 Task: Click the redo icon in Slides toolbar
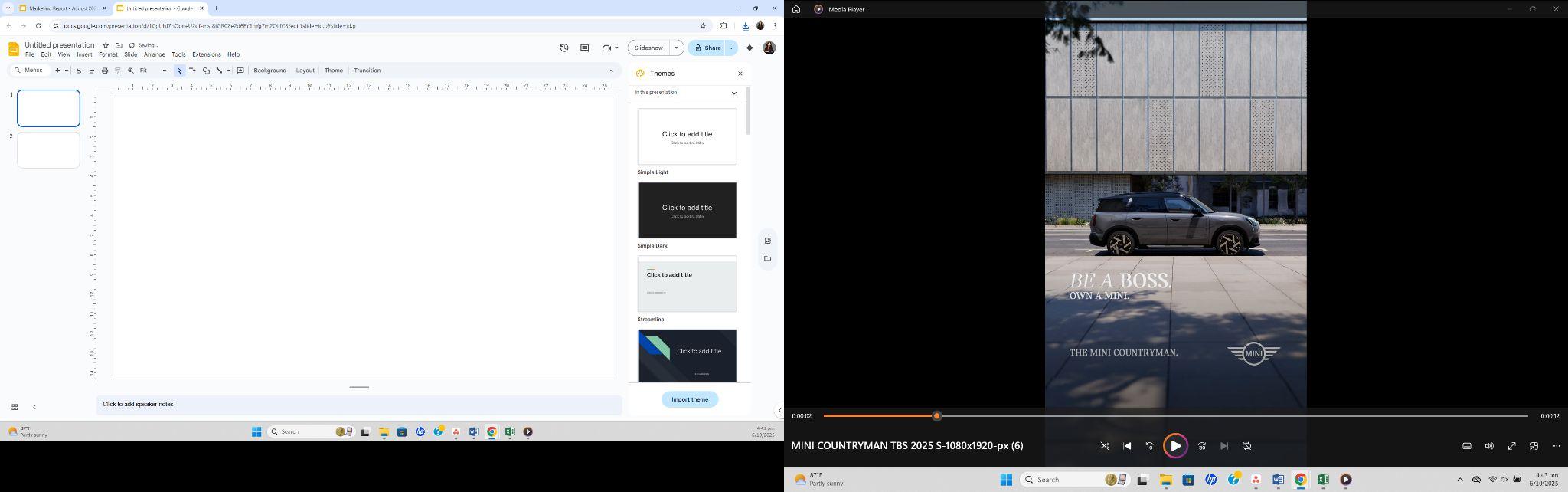pyautogui.click(x=92, y=71)
